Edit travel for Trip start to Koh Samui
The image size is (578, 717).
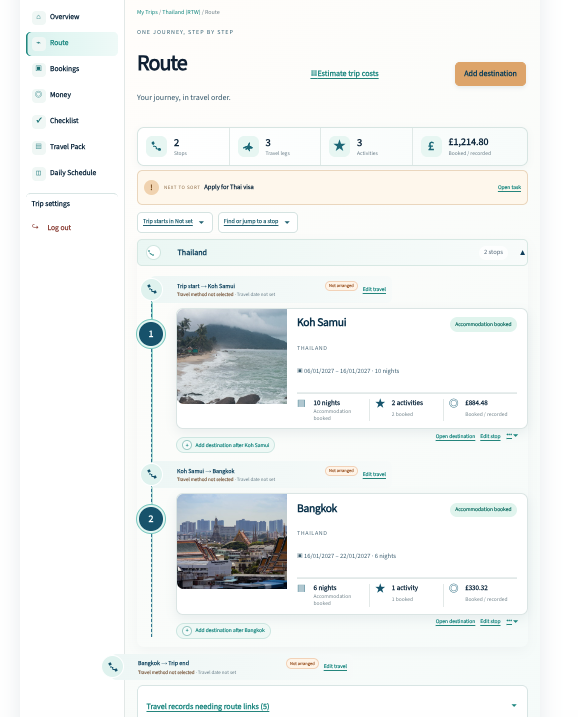click(x=374, y=289)
